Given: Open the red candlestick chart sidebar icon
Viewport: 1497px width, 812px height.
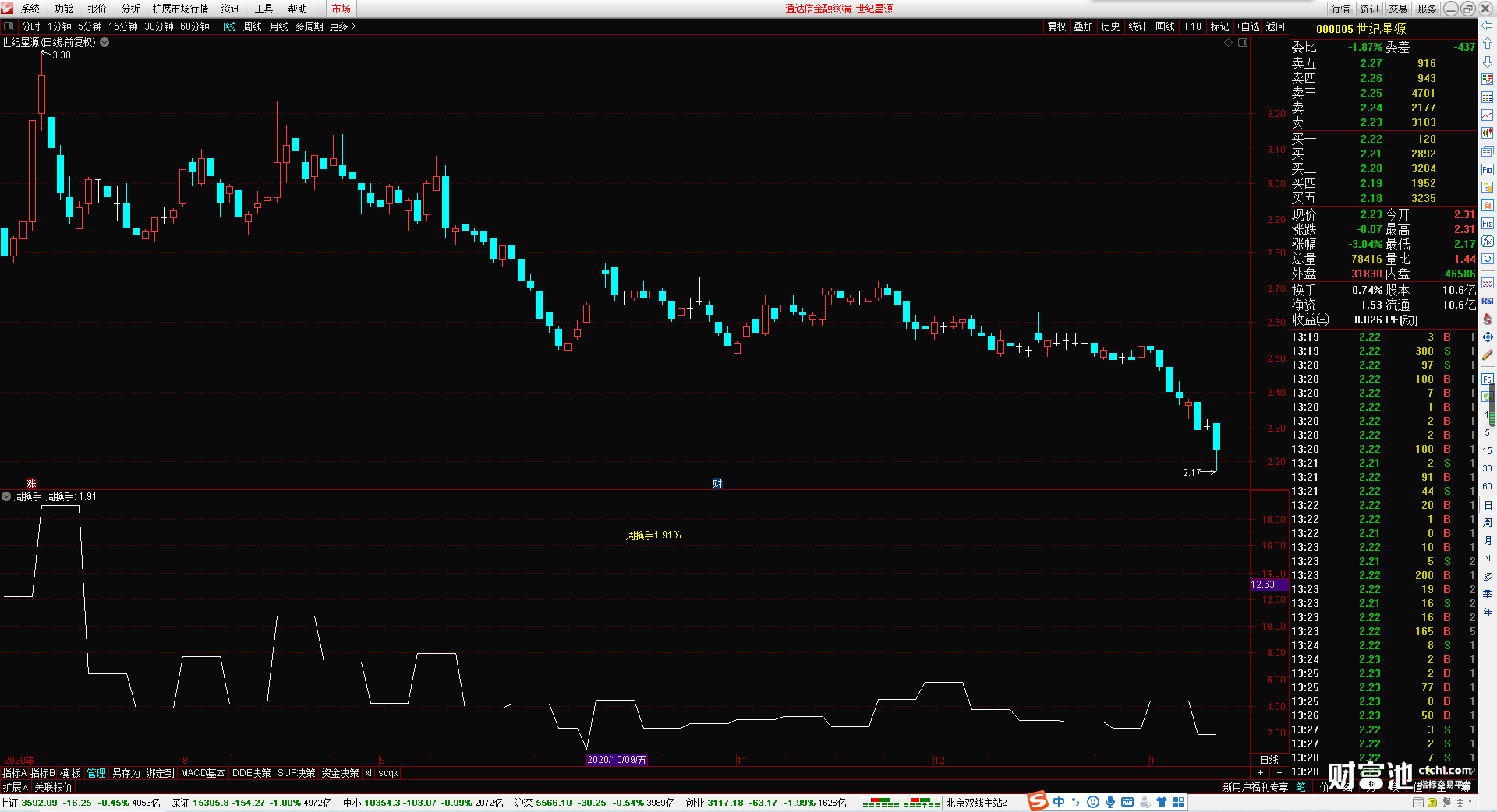Looking at the screenshot, I should click(x=1488, y=133).
